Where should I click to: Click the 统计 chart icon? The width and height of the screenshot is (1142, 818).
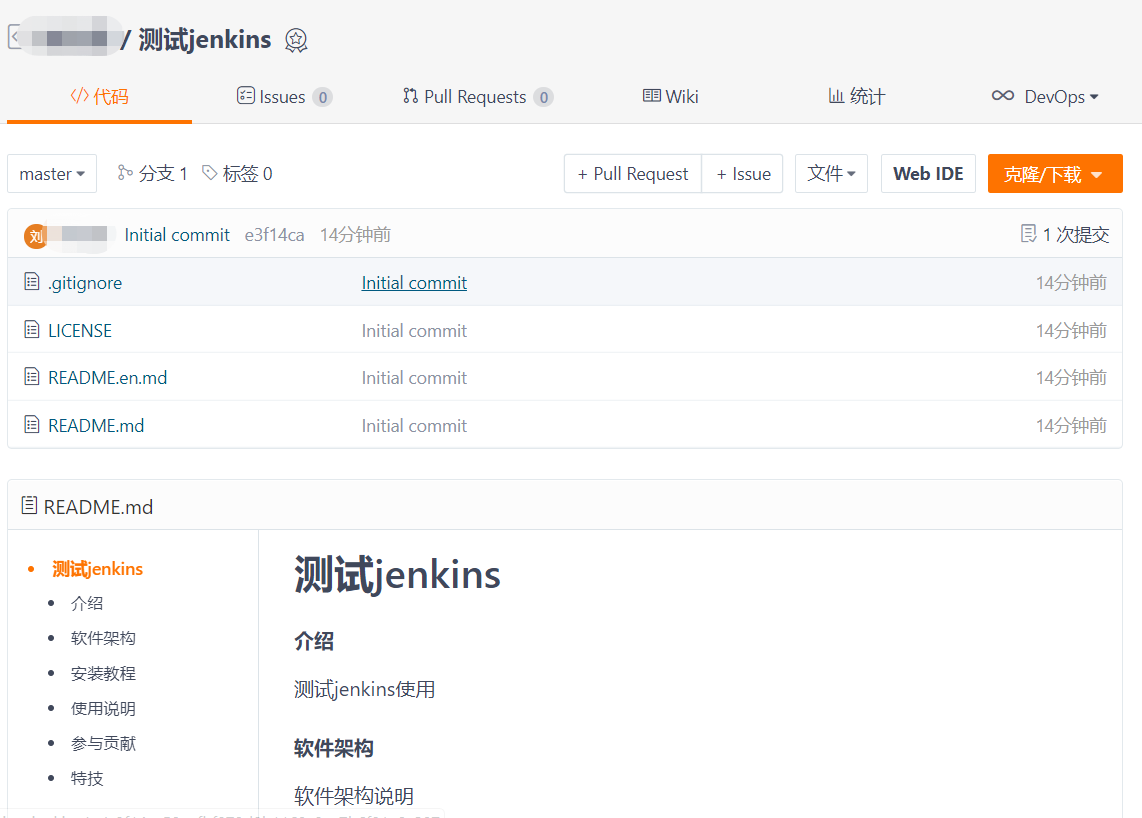coord(836,95)
